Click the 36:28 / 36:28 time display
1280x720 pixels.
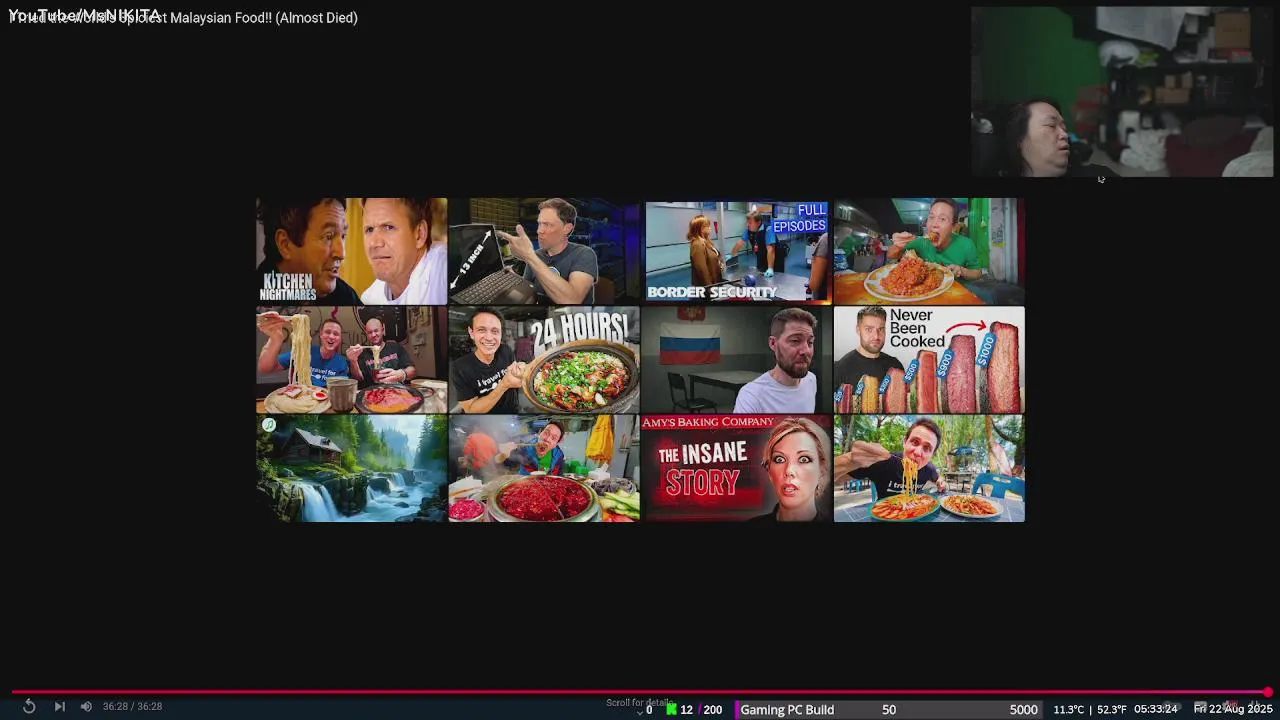click(x=132, y=707)
